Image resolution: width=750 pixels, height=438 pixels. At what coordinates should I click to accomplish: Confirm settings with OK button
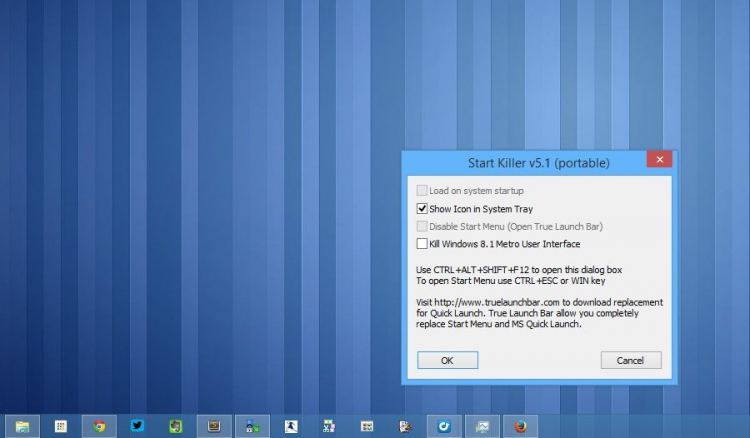447,360
